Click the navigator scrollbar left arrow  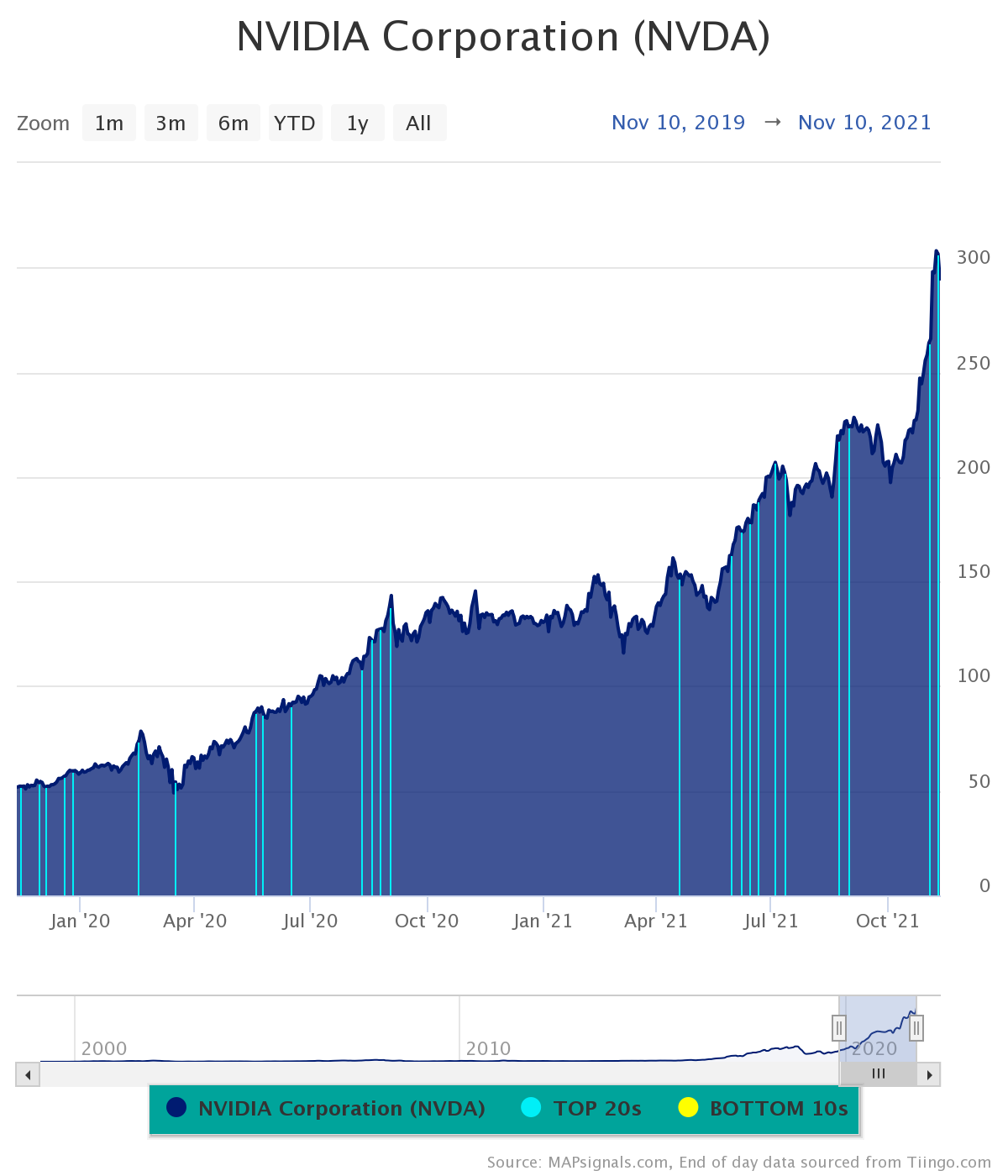pos(28,1074)
